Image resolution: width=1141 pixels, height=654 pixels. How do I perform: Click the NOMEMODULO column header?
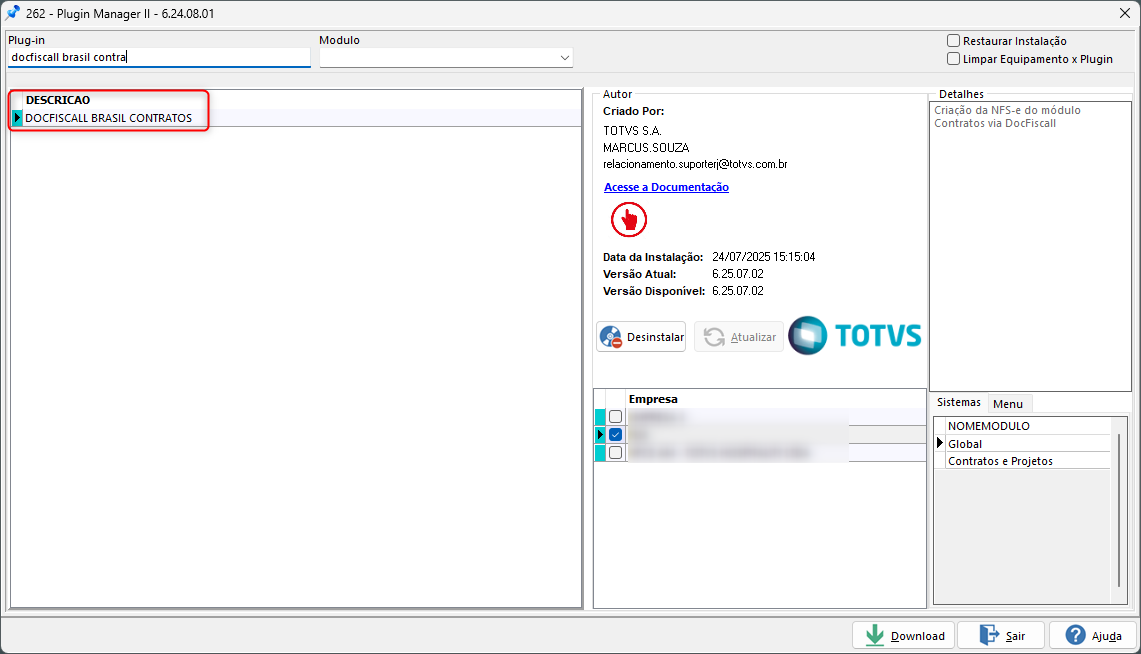pyautogui.click(x=988, y=426)
